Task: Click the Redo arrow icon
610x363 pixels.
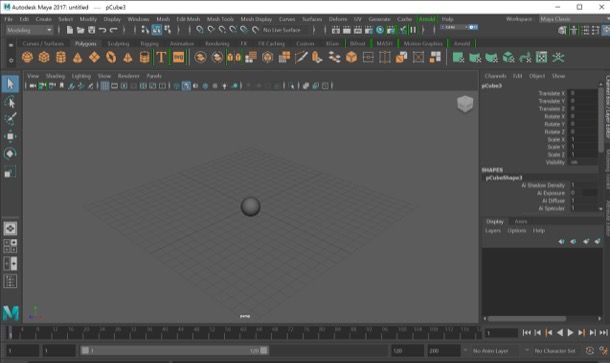Action: pos(114,30)
